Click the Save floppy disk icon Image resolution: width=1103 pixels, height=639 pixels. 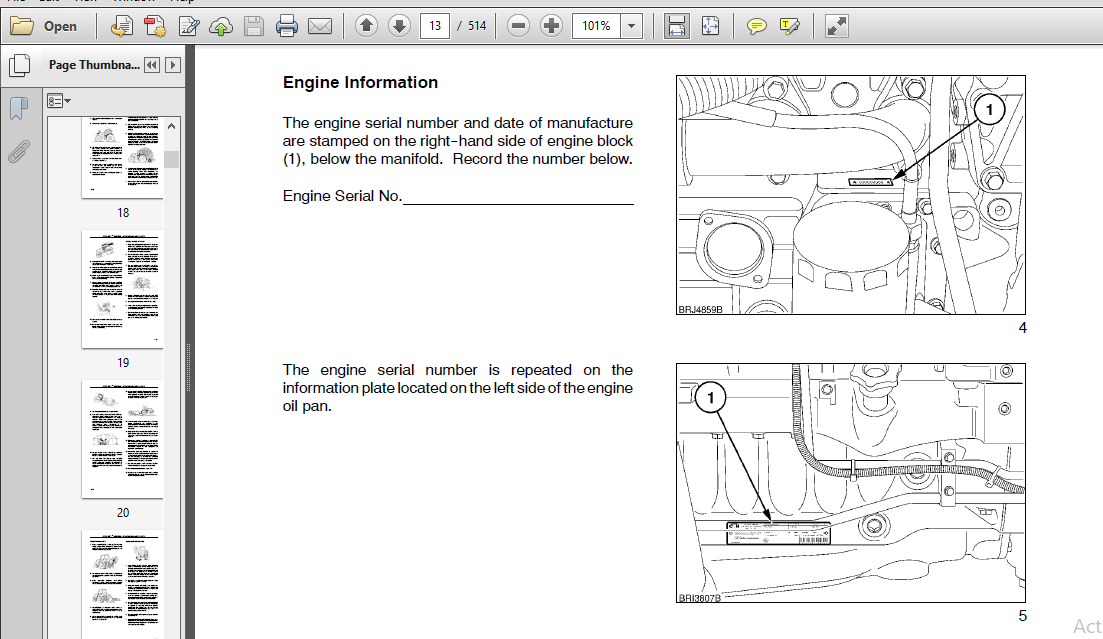point(254,27)
